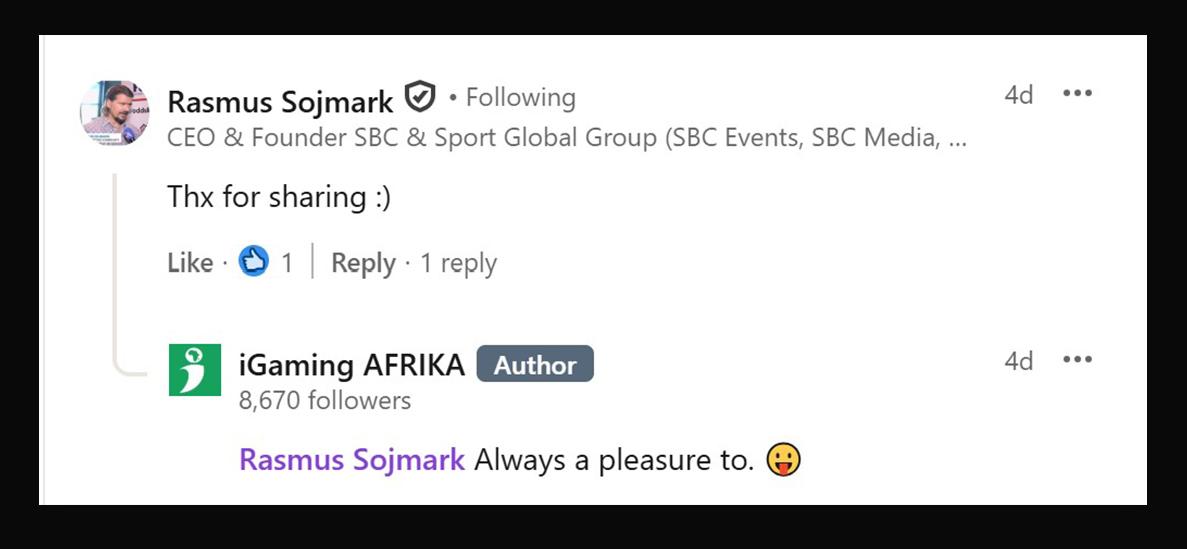Image resolution: width=1187 pixels, height=549 pixels.
Task: Click the timestamp on iGaming AFRIKA's reply
Action: click(x=1018, y=361)
